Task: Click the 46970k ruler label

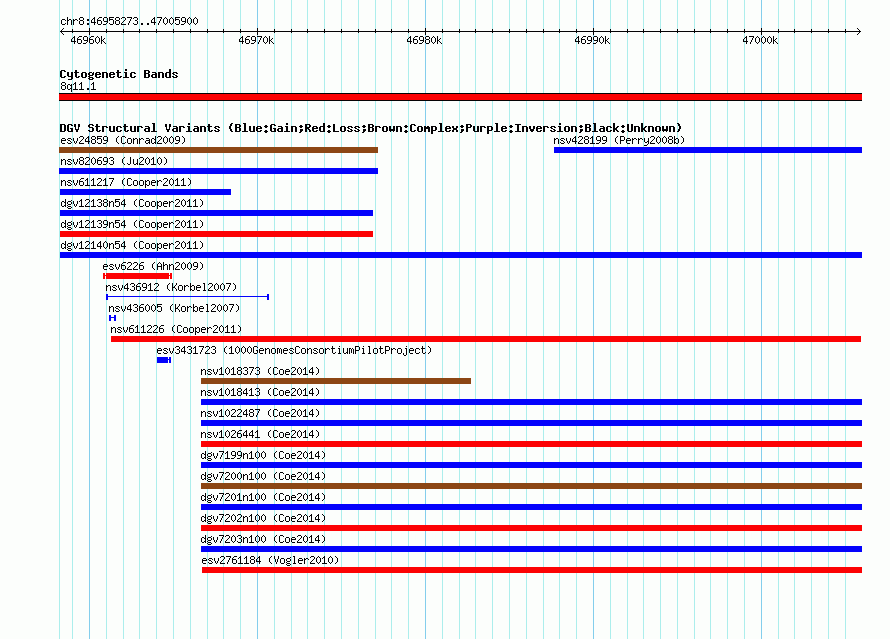Action: [x=256, y=40]
